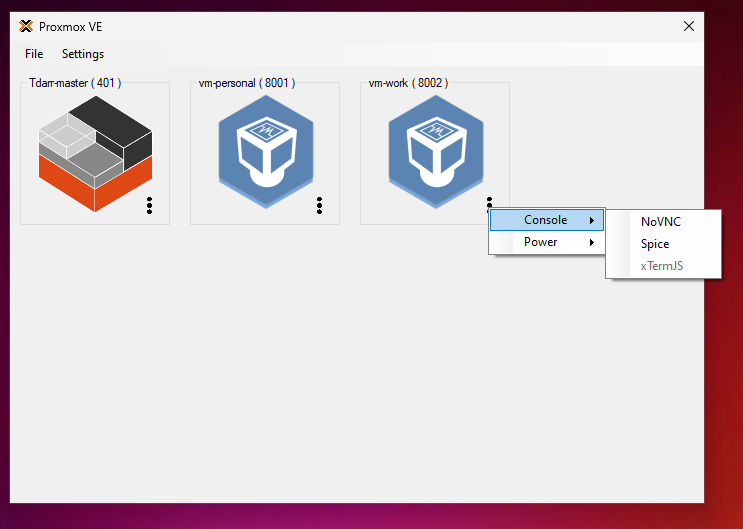Click the 'Tdarr-master ( 401 )' label

coord(75,83)
